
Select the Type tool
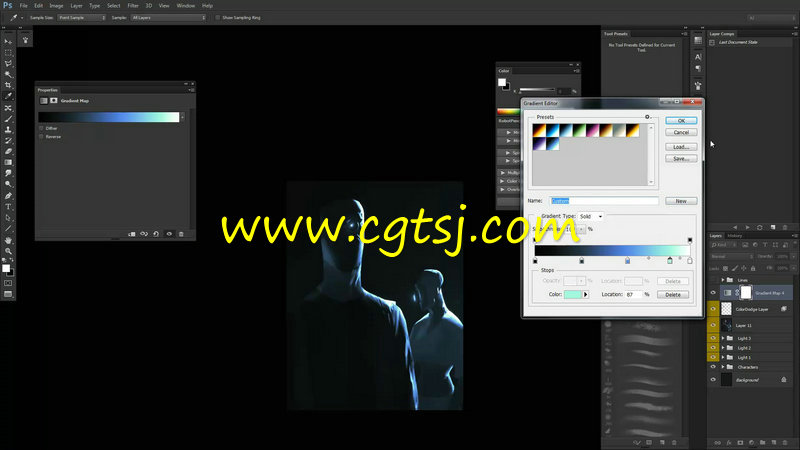pos(8,207)
